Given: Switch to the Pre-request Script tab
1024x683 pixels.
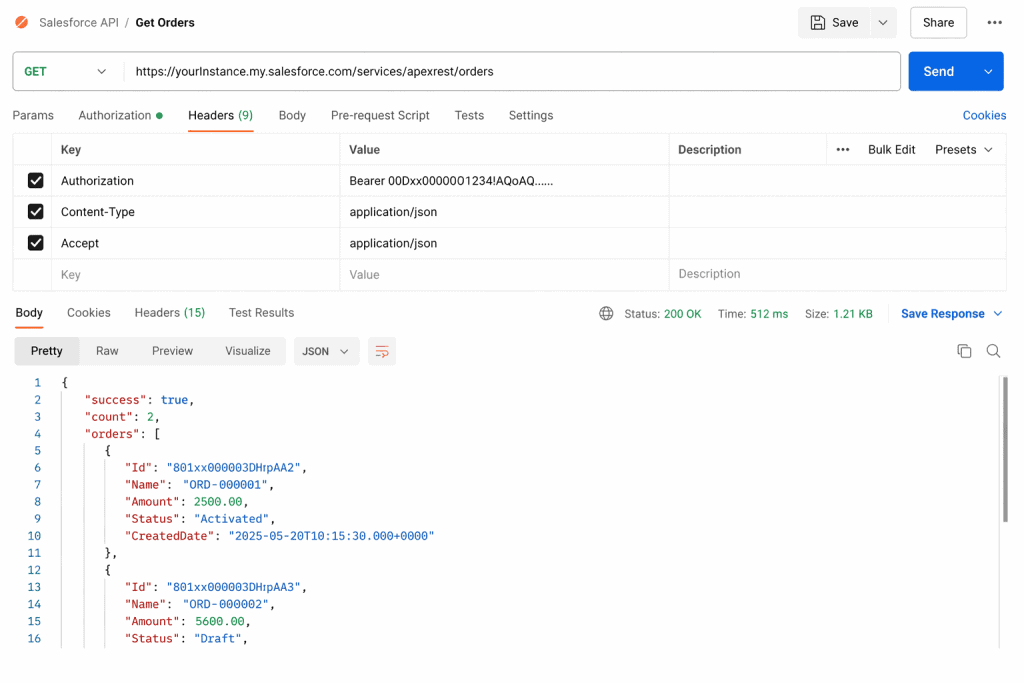Looking at the screenshot, I should pyautogui.click(x=380, y=115).
